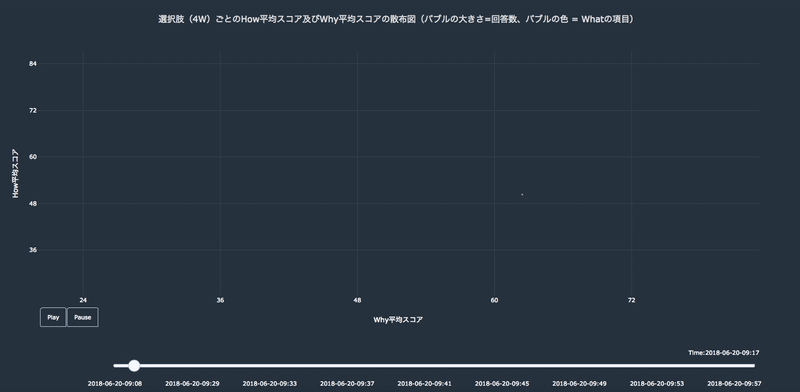
Task: Click the small data point in scatter plot
Action: [522, 194]
